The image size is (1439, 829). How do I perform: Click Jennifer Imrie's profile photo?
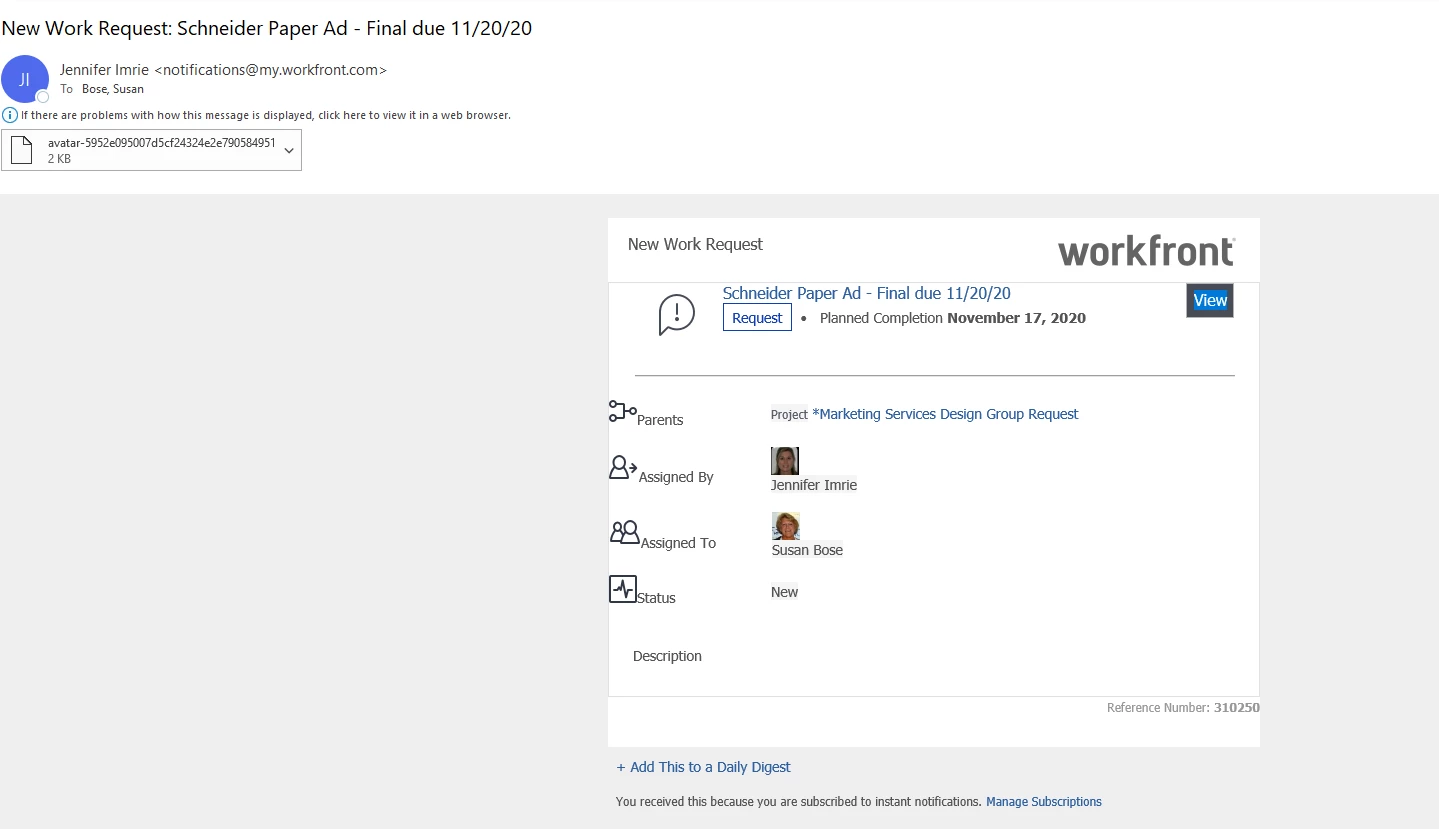pos(785,461)
